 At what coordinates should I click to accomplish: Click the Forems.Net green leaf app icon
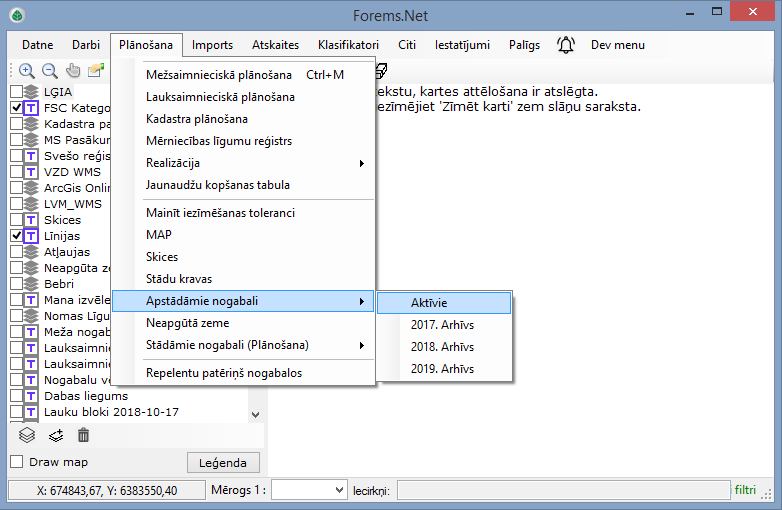(x=17, y=15)
